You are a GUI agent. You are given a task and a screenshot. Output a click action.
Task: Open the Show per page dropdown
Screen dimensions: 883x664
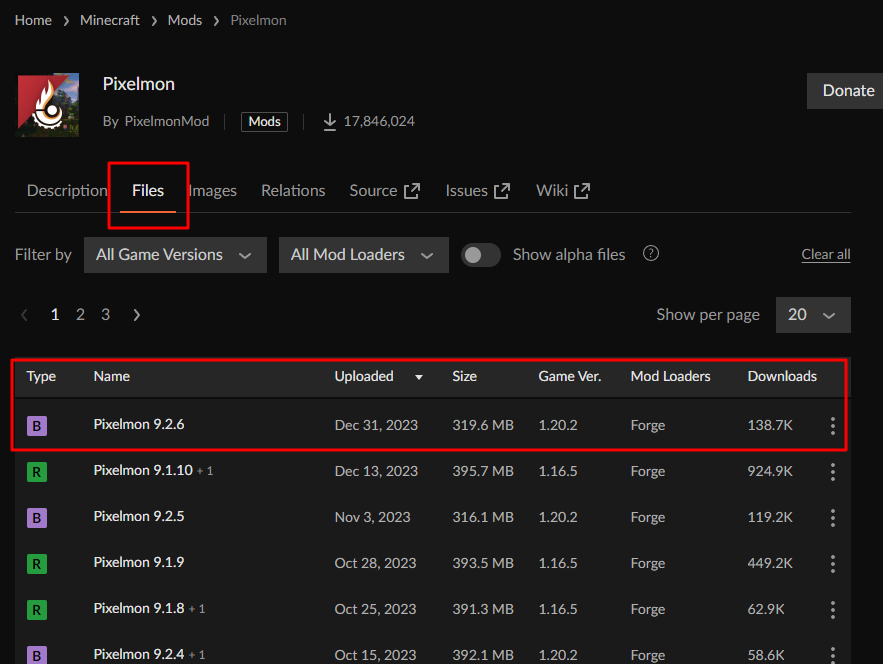pos(813,315)
